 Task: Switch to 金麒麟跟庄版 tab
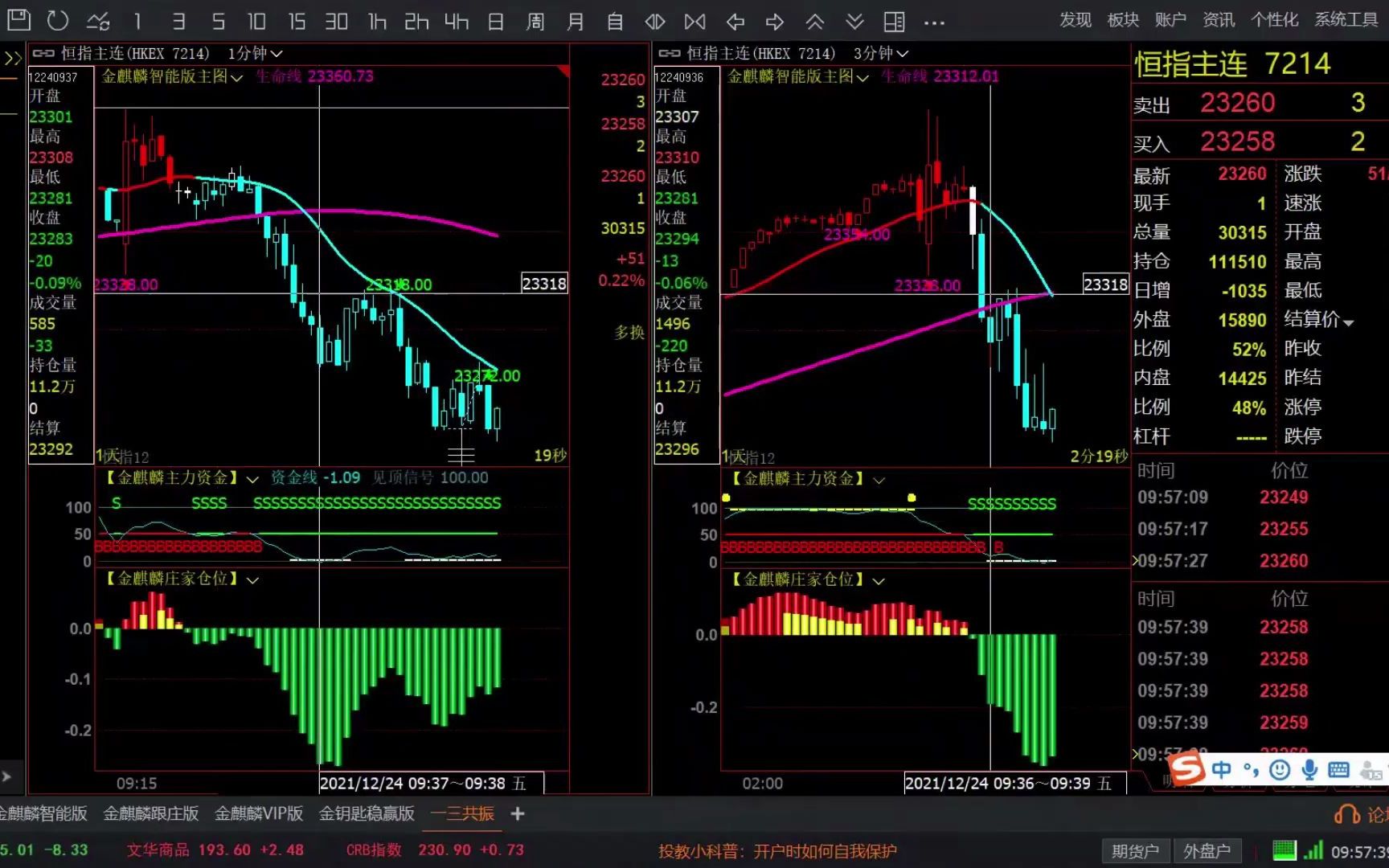[150, 813]
